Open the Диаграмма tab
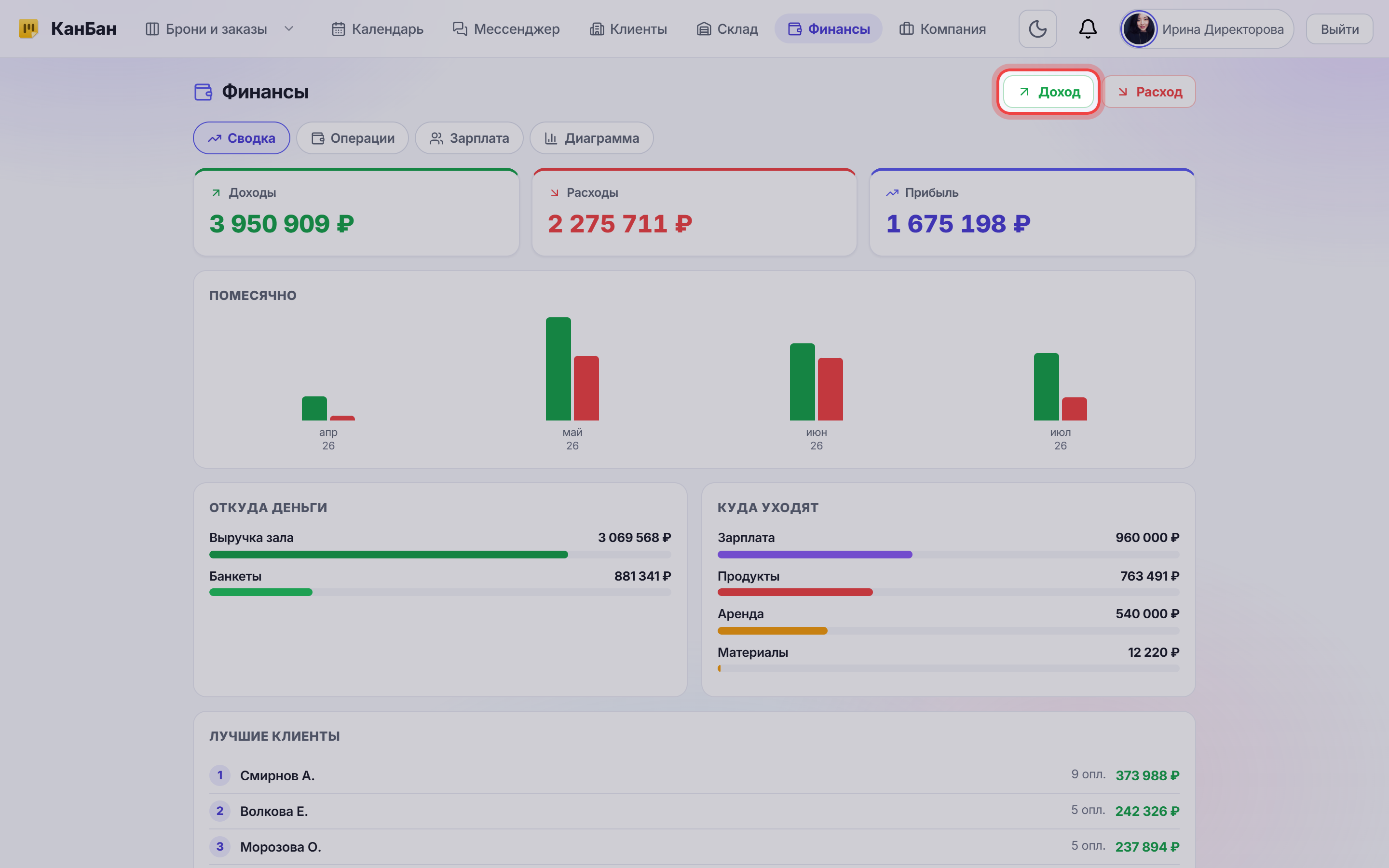Image resolution: width=1389 pixels, height=868 pixels. [x=591, y=138]
